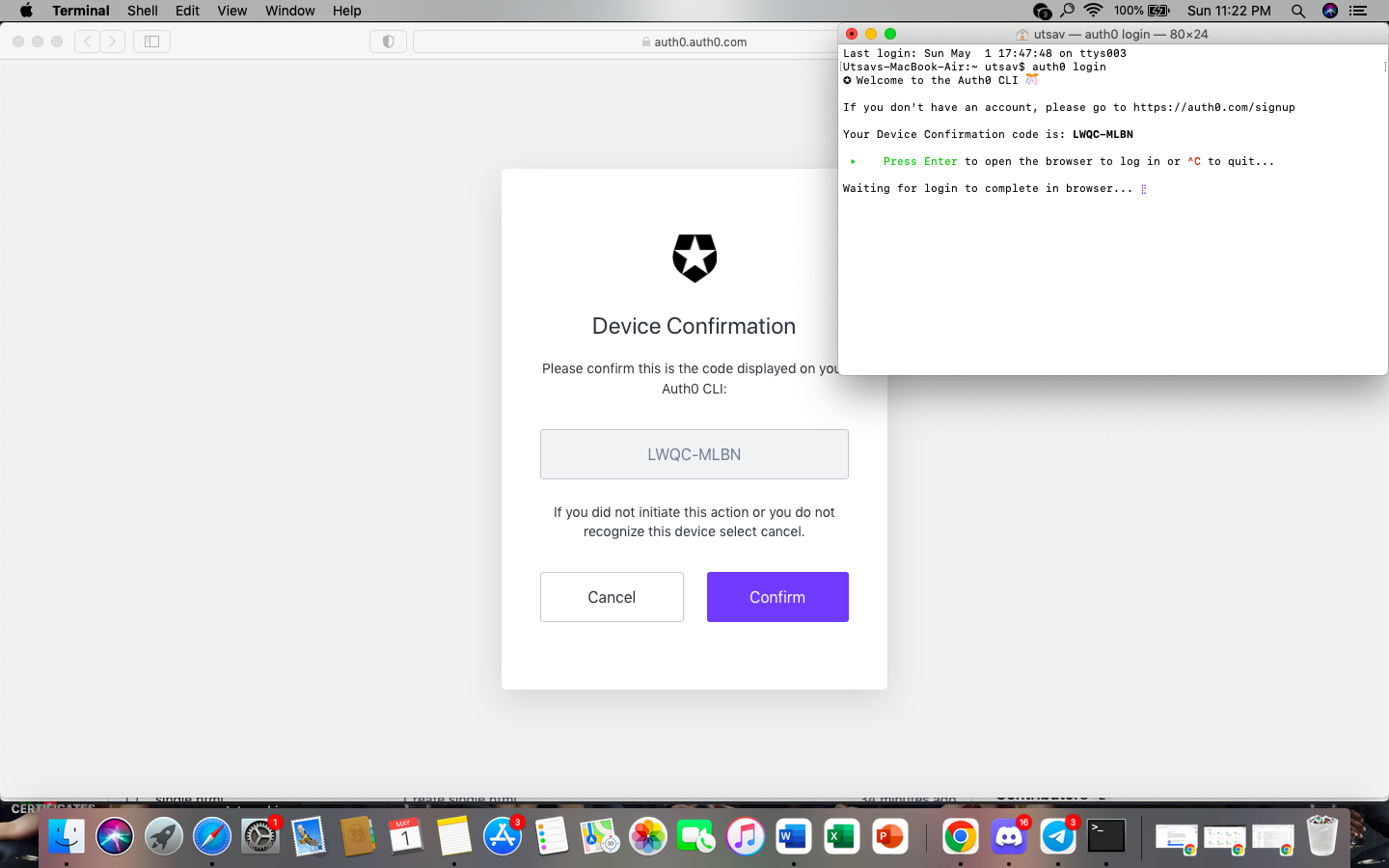Viewport: 1389px width, 868px height.
Task: Open Safari from the Dock
Action: point(212,836)
